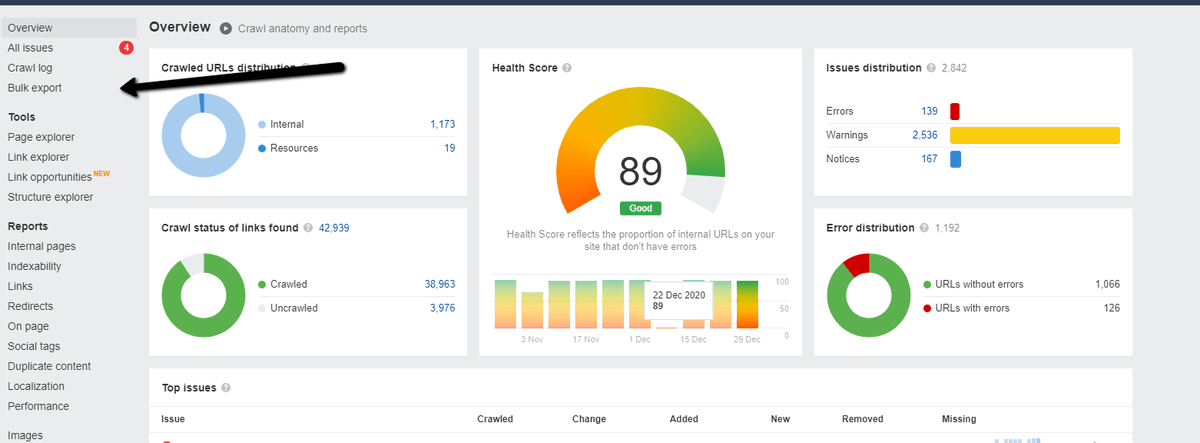Click the yellow Warnings bar in Issues distribution
The image size is (1200, 443).
[1035, 135]
